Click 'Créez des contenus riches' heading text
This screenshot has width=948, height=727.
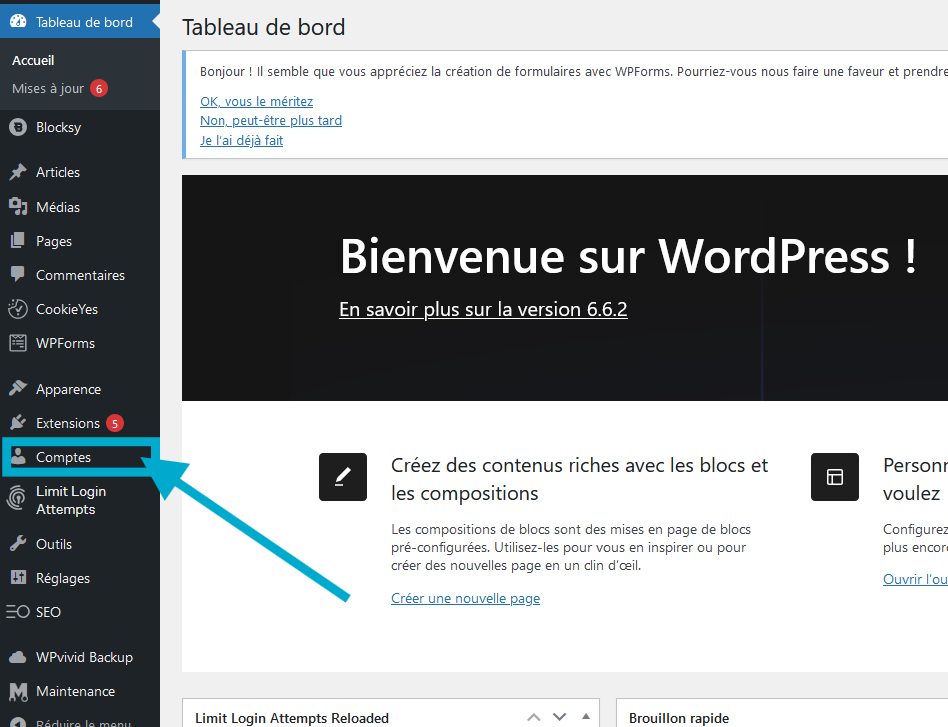(x=579, y=479)
